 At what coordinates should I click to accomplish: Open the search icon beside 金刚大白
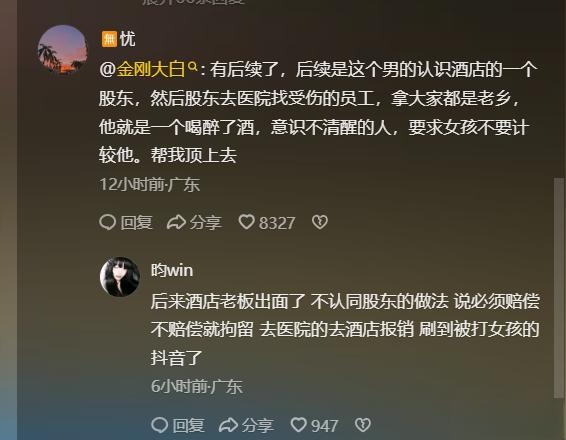click(193, 66)
